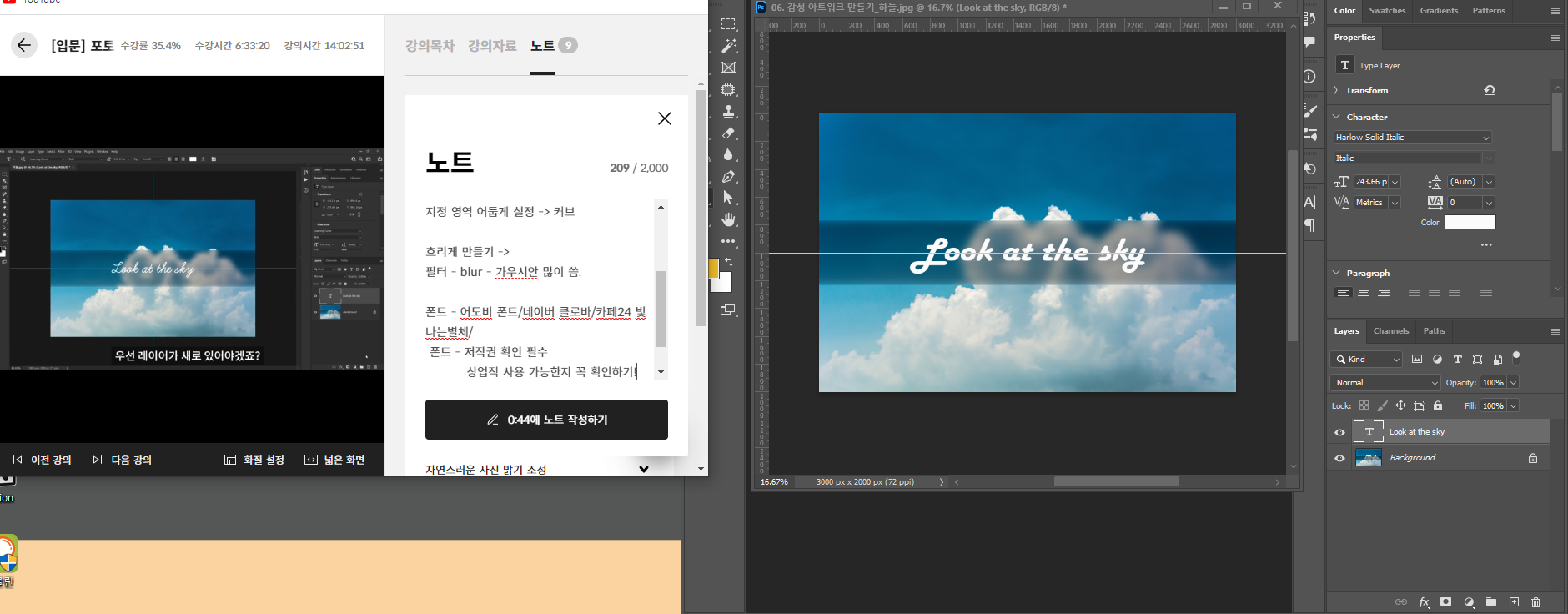This screenshot has width=1568, height=614.
Task: Select the Clone Stamp tool
Action: pos(728,111)
